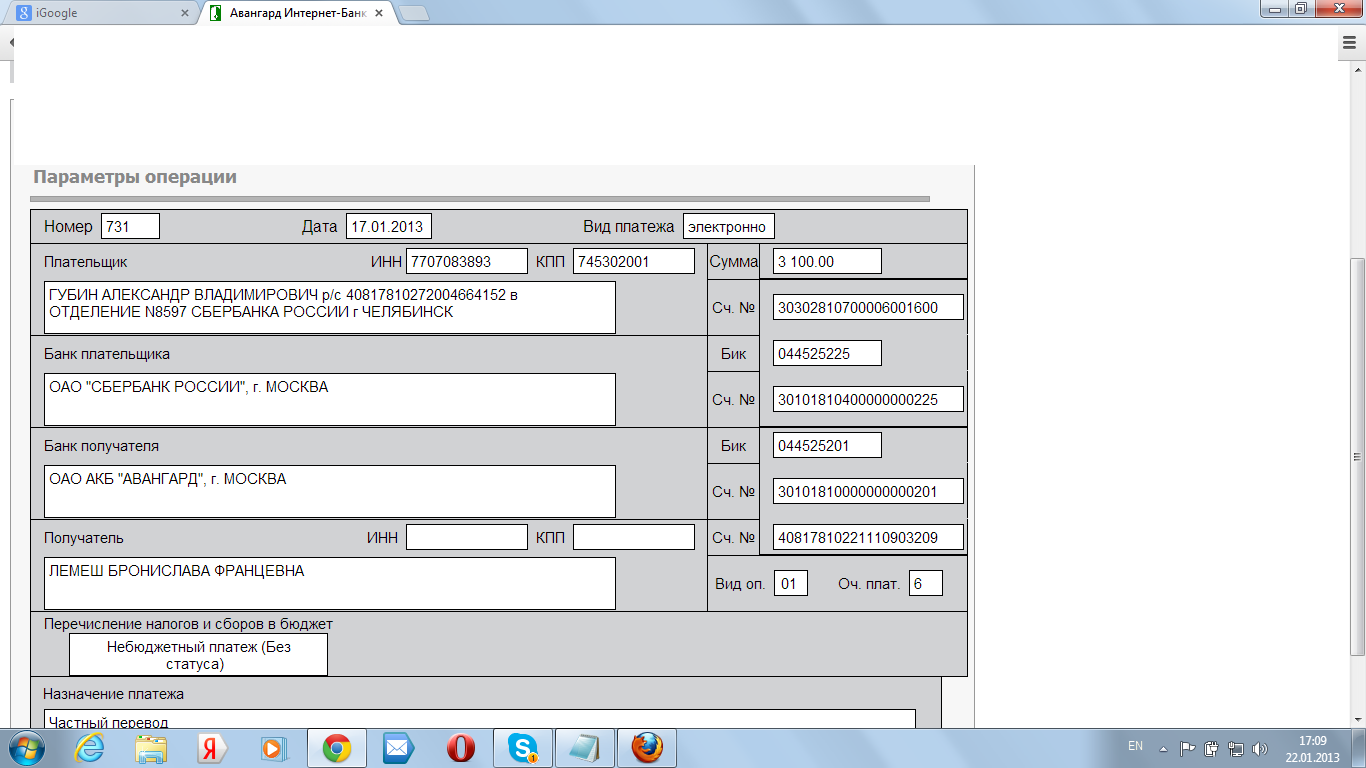Click the Параметры операции heading
This screenshot has width=1366, height=768.
(135, 177)
